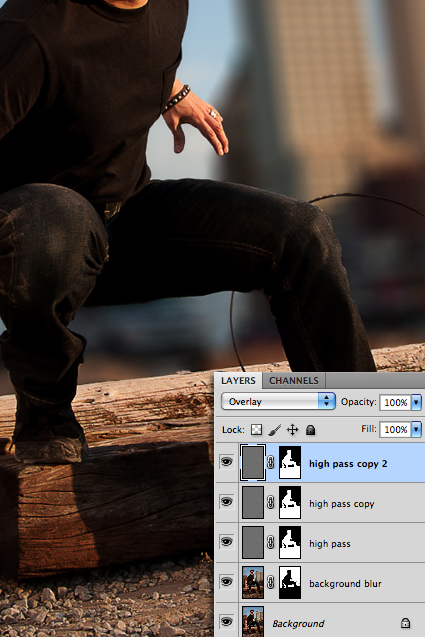Click link icon on background blur layer
425x637 pixels.
click(x=271, y=583)
